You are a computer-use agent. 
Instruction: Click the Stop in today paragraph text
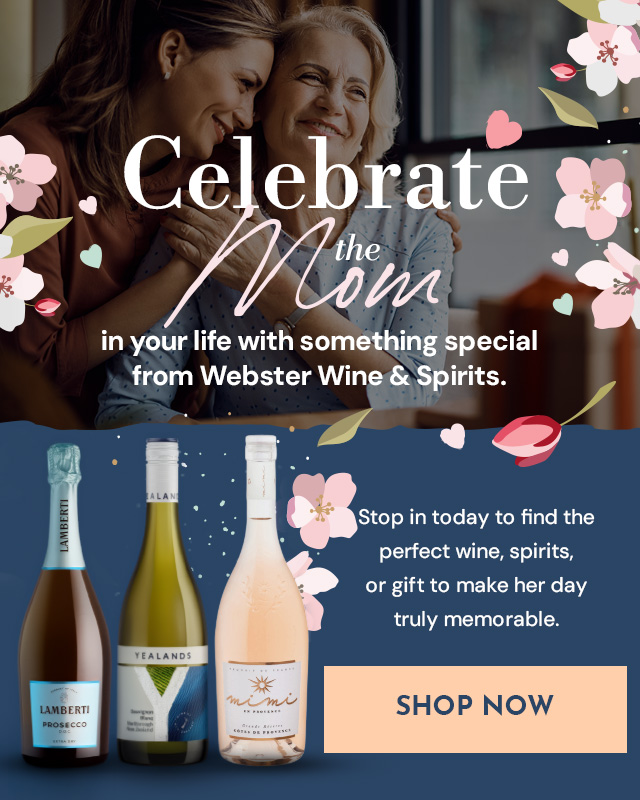pyautogui.click(x=476, y=568)
